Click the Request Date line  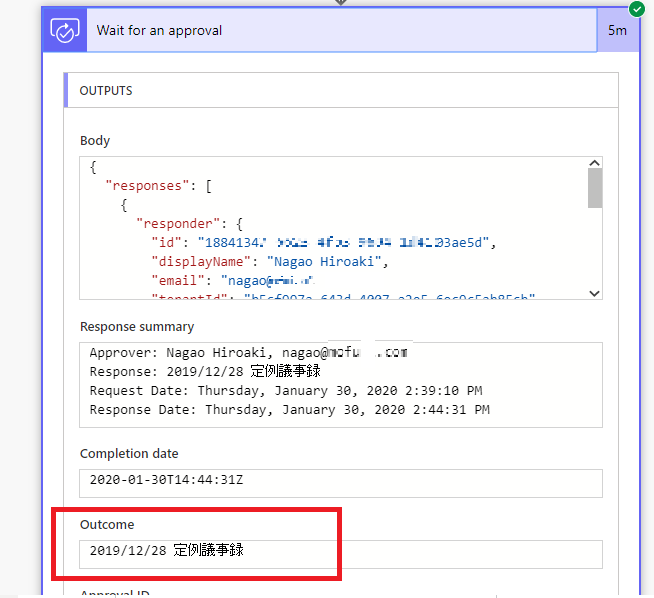pyautogui.click(x=286, y=391)
